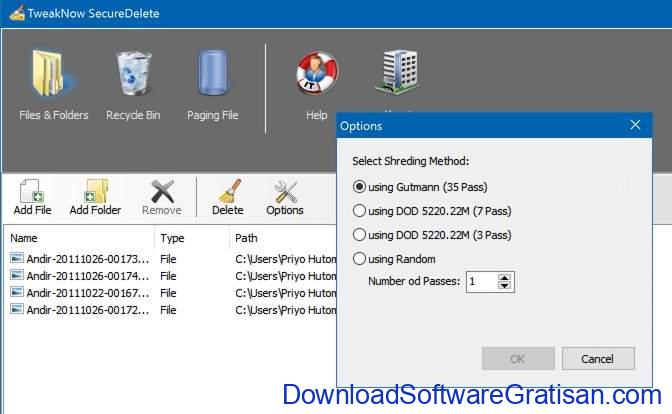Image resolution: width=672 pixels, height=414 pixels.
Task: Click Type cell of Andir-20111022-00167 row
Action: 168,293
